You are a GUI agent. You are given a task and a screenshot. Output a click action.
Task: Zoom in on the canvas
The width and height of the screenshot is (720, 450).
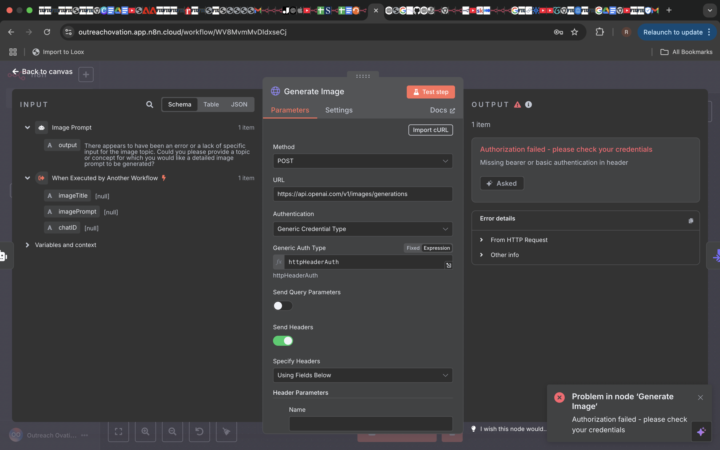point(146,432)
